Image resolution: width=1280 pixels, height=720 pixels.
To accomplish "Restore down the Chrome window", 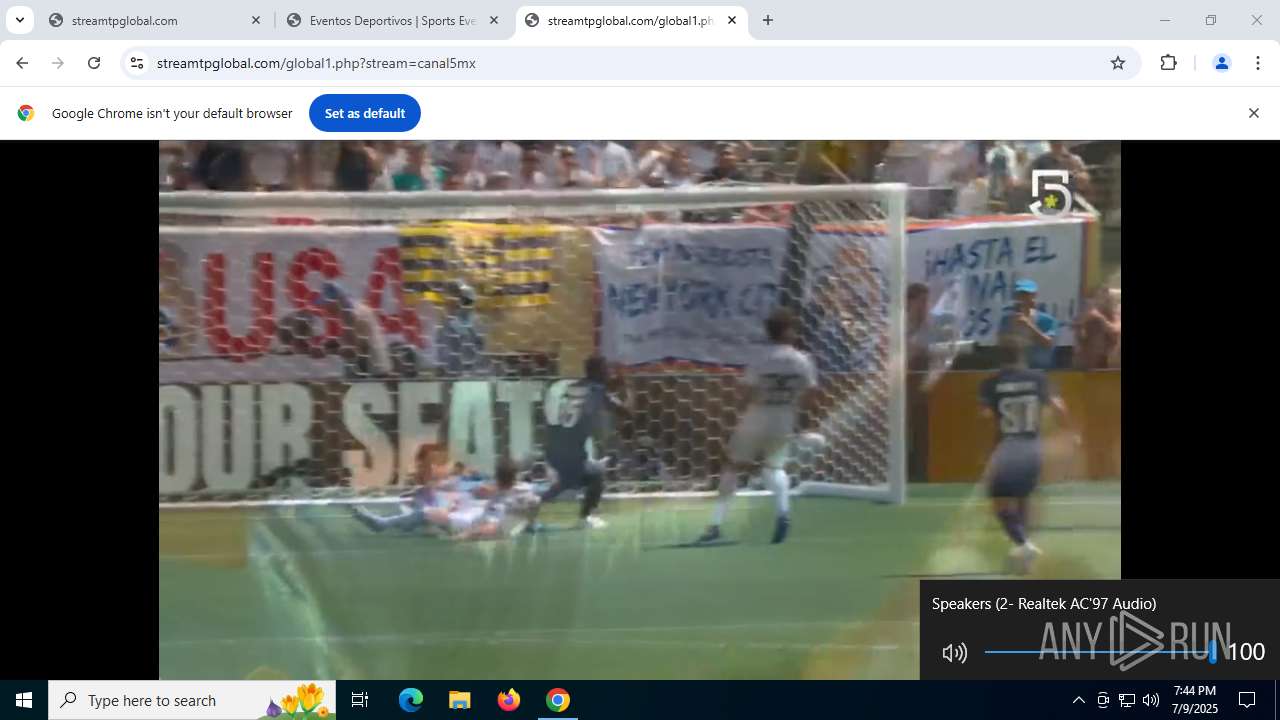I will (1211, 20).
